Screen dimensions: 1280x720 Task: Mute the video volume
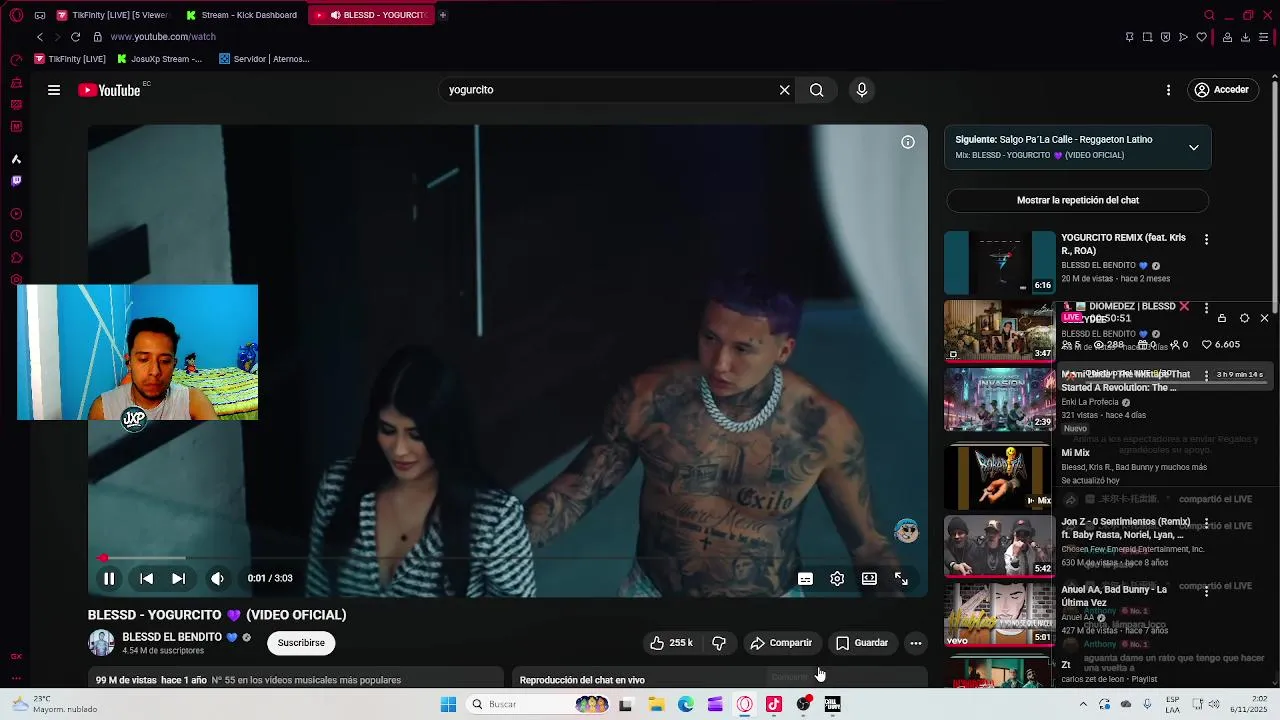click(217, 578)
